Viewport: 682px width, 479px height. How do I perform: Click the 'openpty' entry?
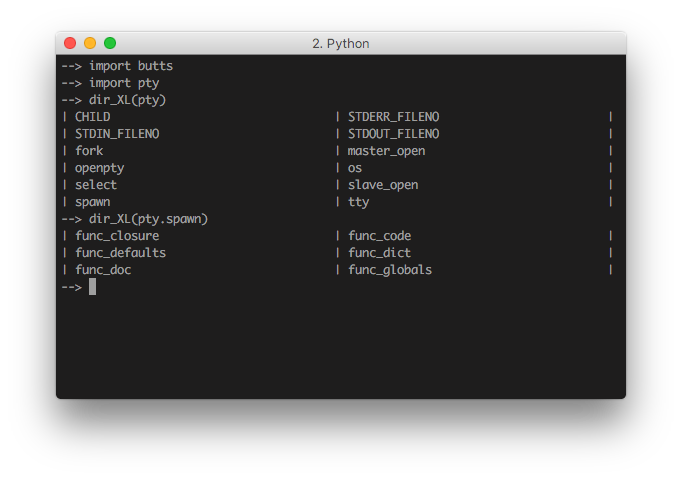tap(100, 168)
